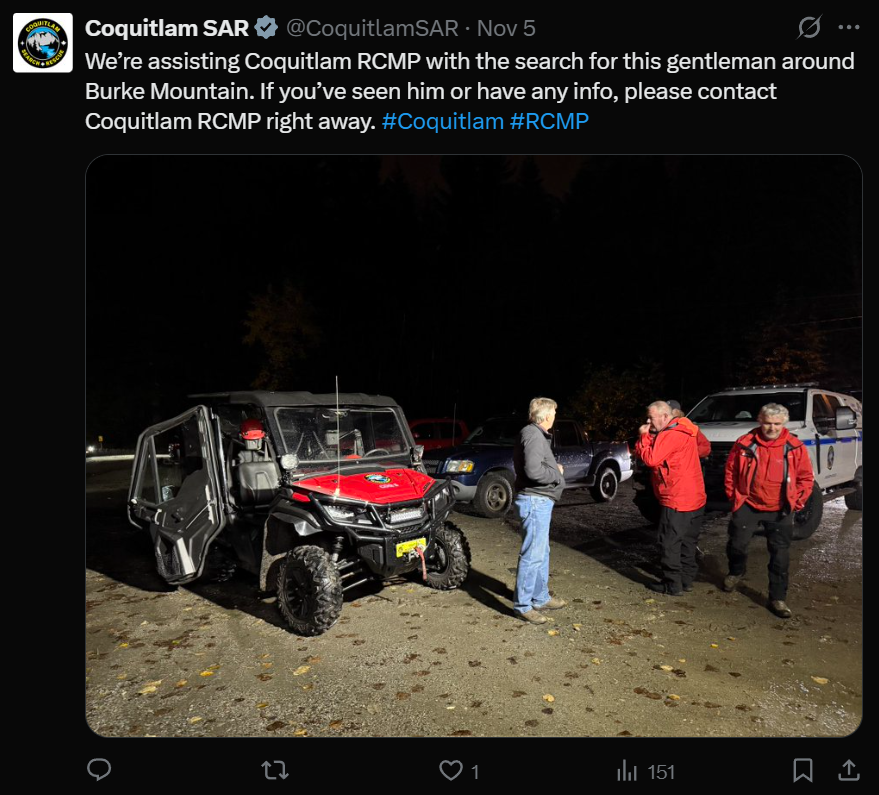Like the post with heart icon
Screen dimensions: 879x795
(x=452, y=770)
